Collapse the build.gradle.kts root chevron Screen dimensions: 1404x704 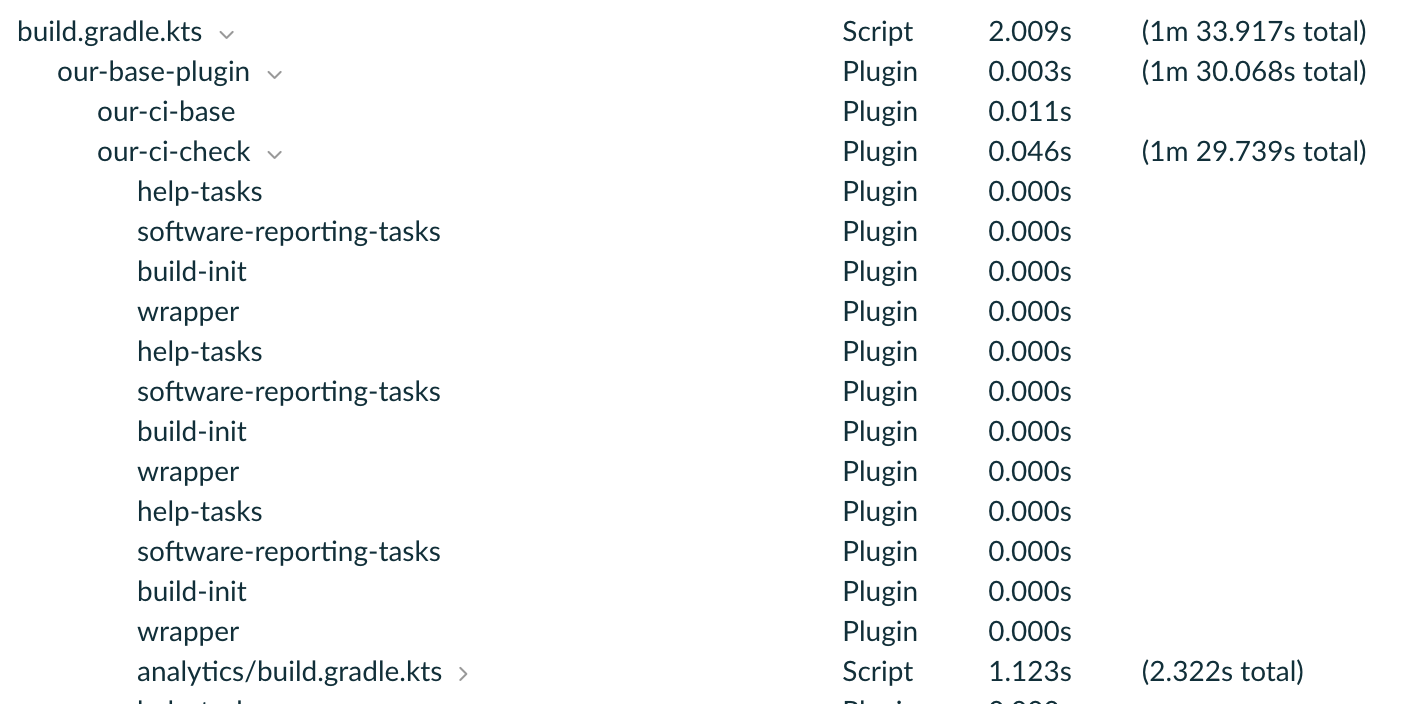227,33
